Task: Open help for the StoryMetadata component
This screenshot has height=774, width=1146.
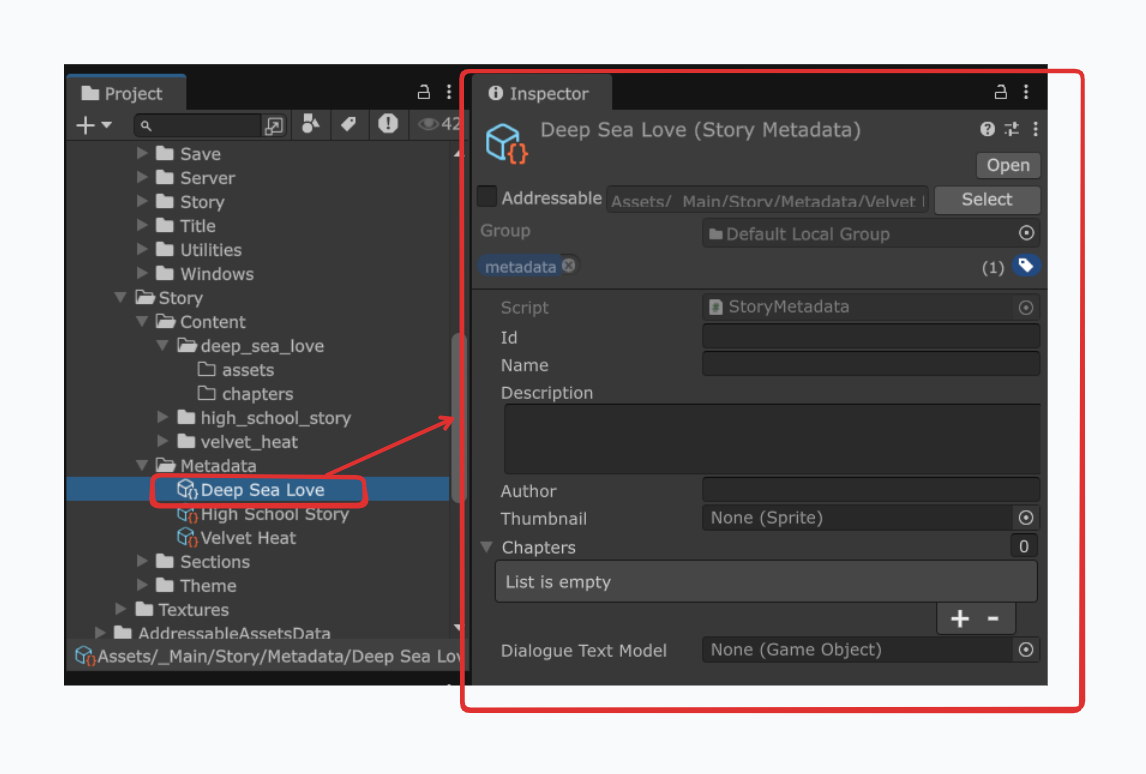Action: click(x=987, y=129)
